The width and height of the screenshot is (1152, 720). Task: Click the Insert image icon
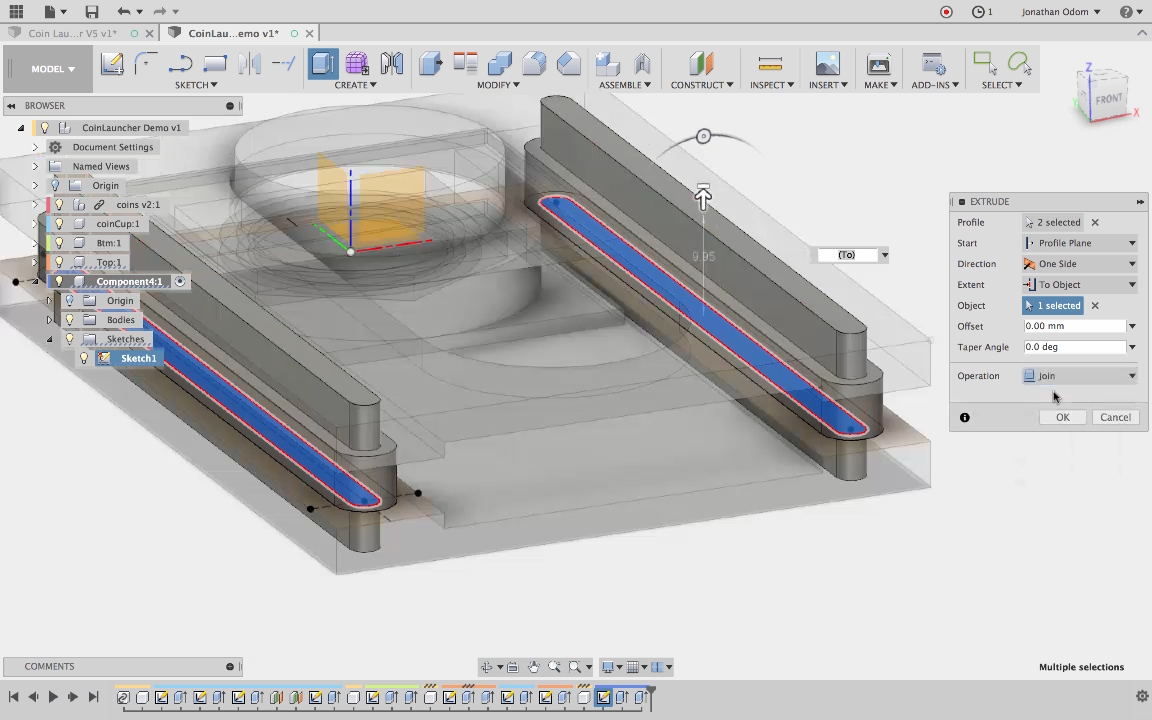tap(827, 64)
